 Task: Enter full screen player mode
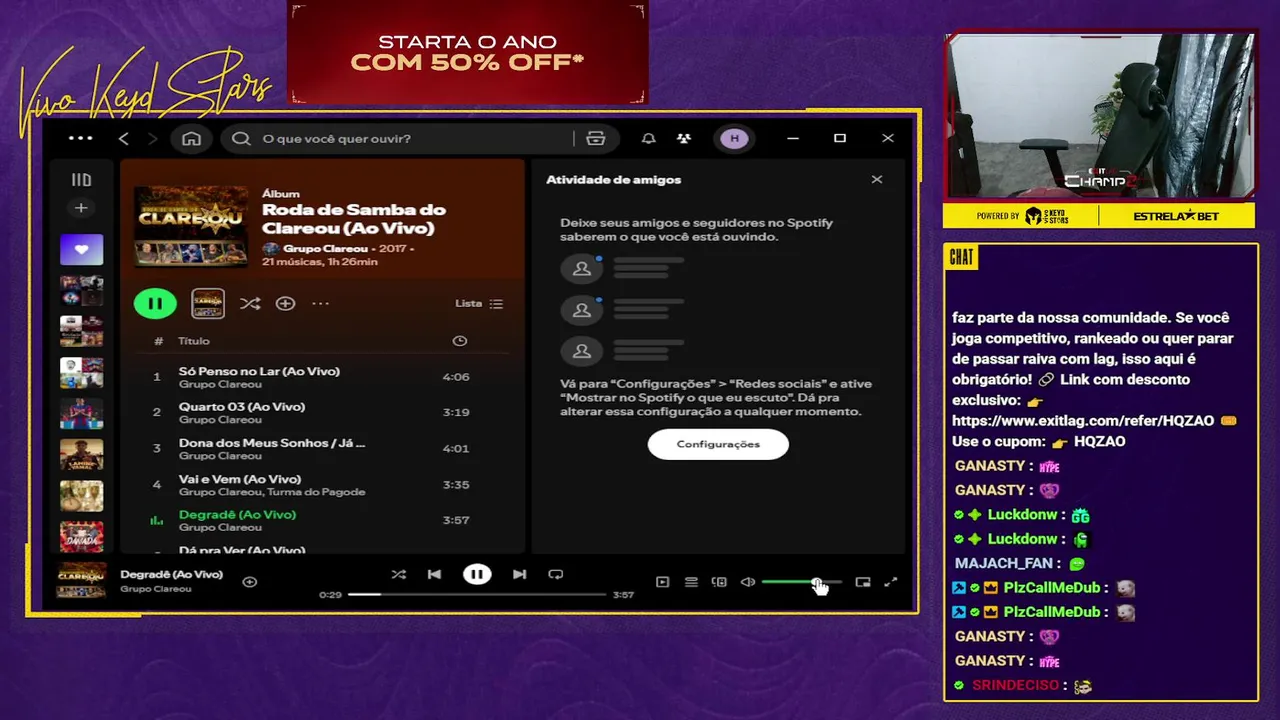[891, 582]
